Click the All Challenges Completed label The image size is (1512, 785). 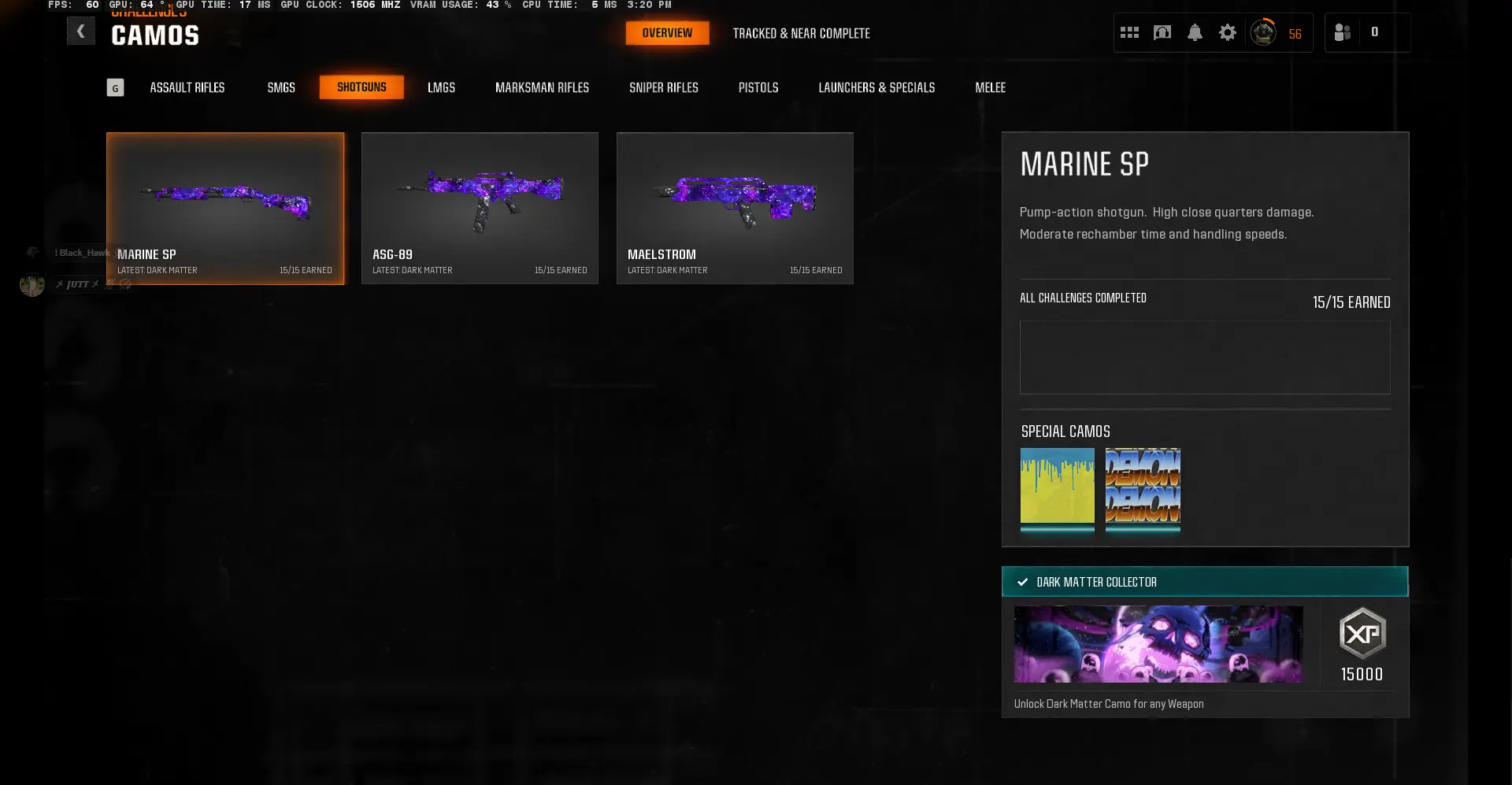tap(1083, 298)
